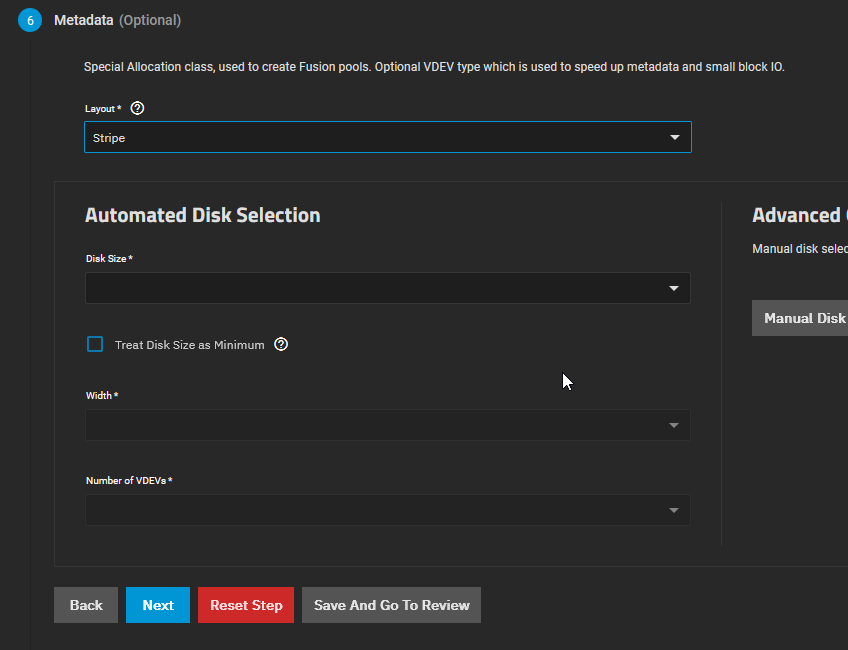848x650 pixels.
Task: Click Save And Go To Review
Action: 391,605
